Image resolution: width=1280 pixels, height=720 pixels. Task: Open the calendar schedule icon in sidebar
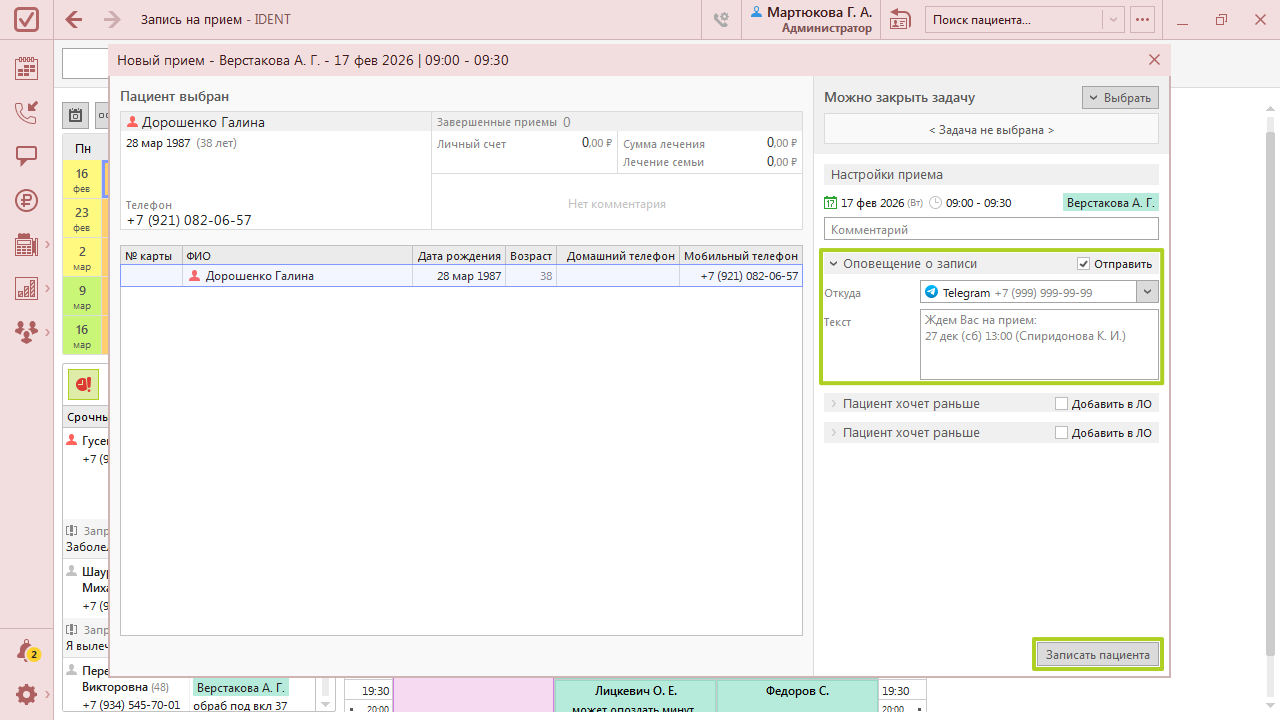tap(27, 68)
